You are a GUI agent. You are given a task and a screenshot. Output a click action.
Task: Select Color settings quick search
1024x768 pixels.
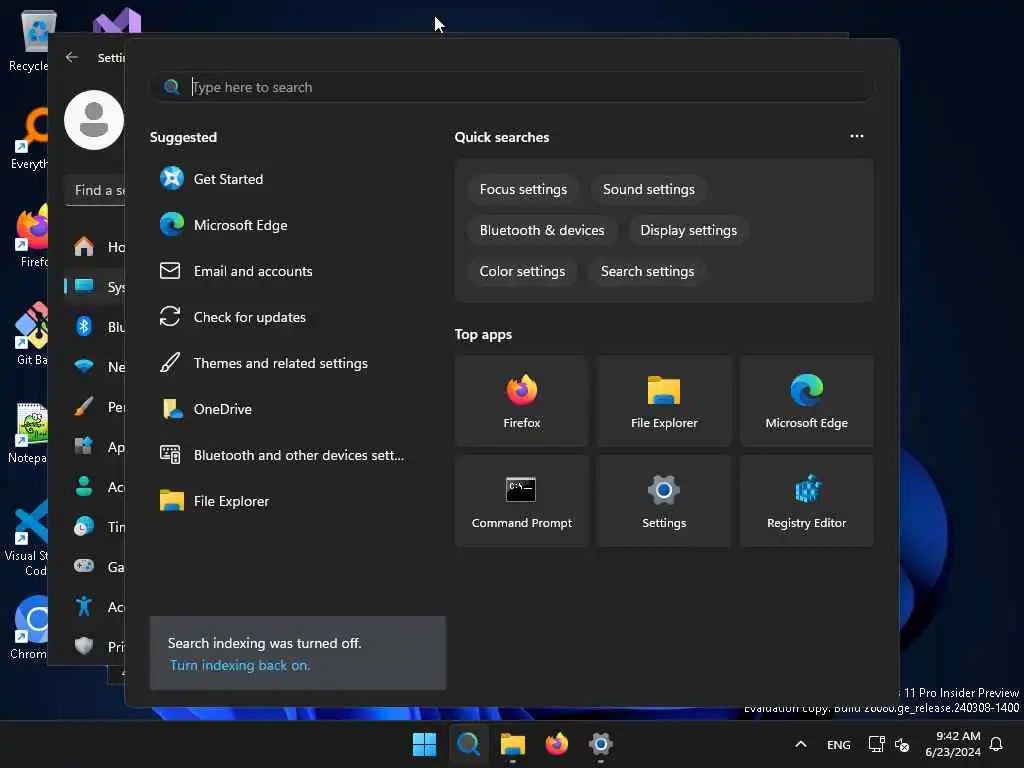(522, 272)
